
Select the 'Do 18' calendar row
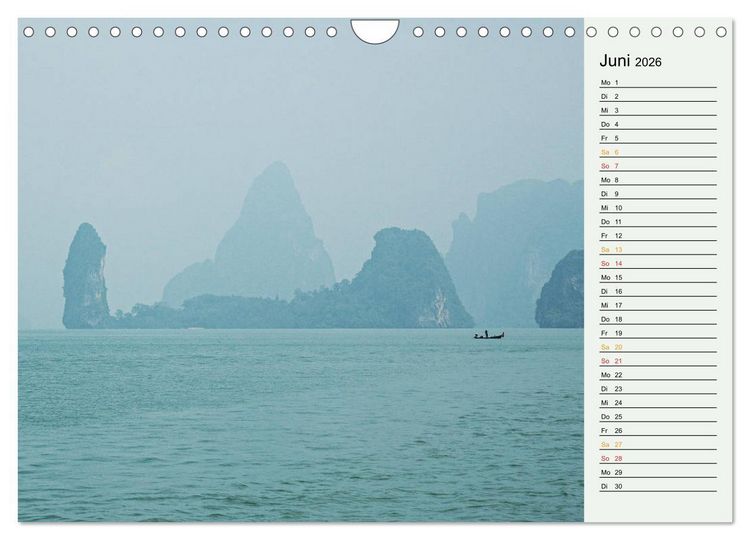tap(658, 320)
